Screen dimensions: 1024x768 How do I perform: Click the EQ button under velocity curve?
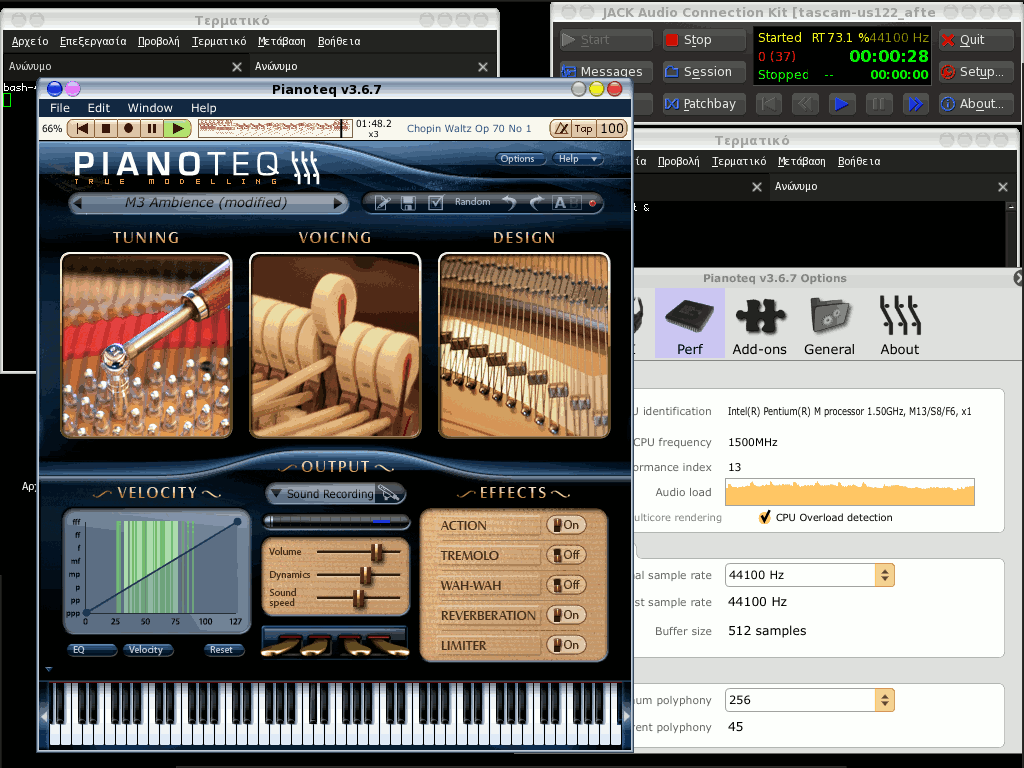[x=92, y=650]
